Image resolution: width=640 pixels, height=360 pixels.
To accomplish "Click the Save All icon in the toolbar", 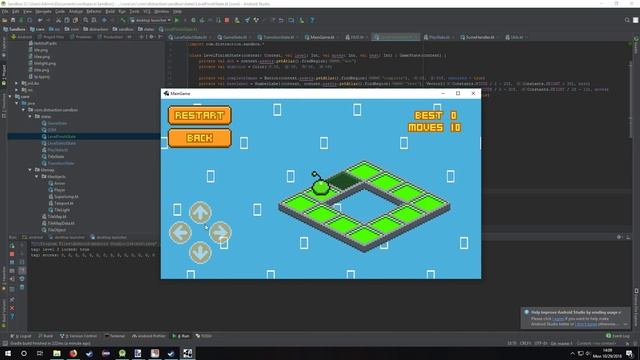I will point(13,20).
